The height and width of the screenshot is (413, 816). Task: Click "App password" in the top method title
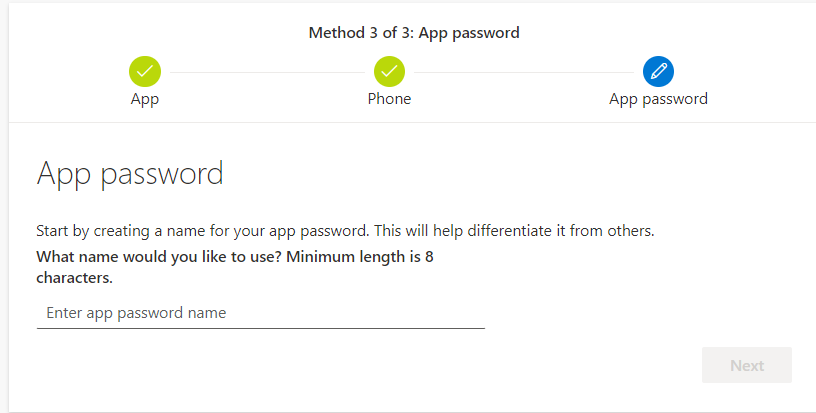(469, 33)
